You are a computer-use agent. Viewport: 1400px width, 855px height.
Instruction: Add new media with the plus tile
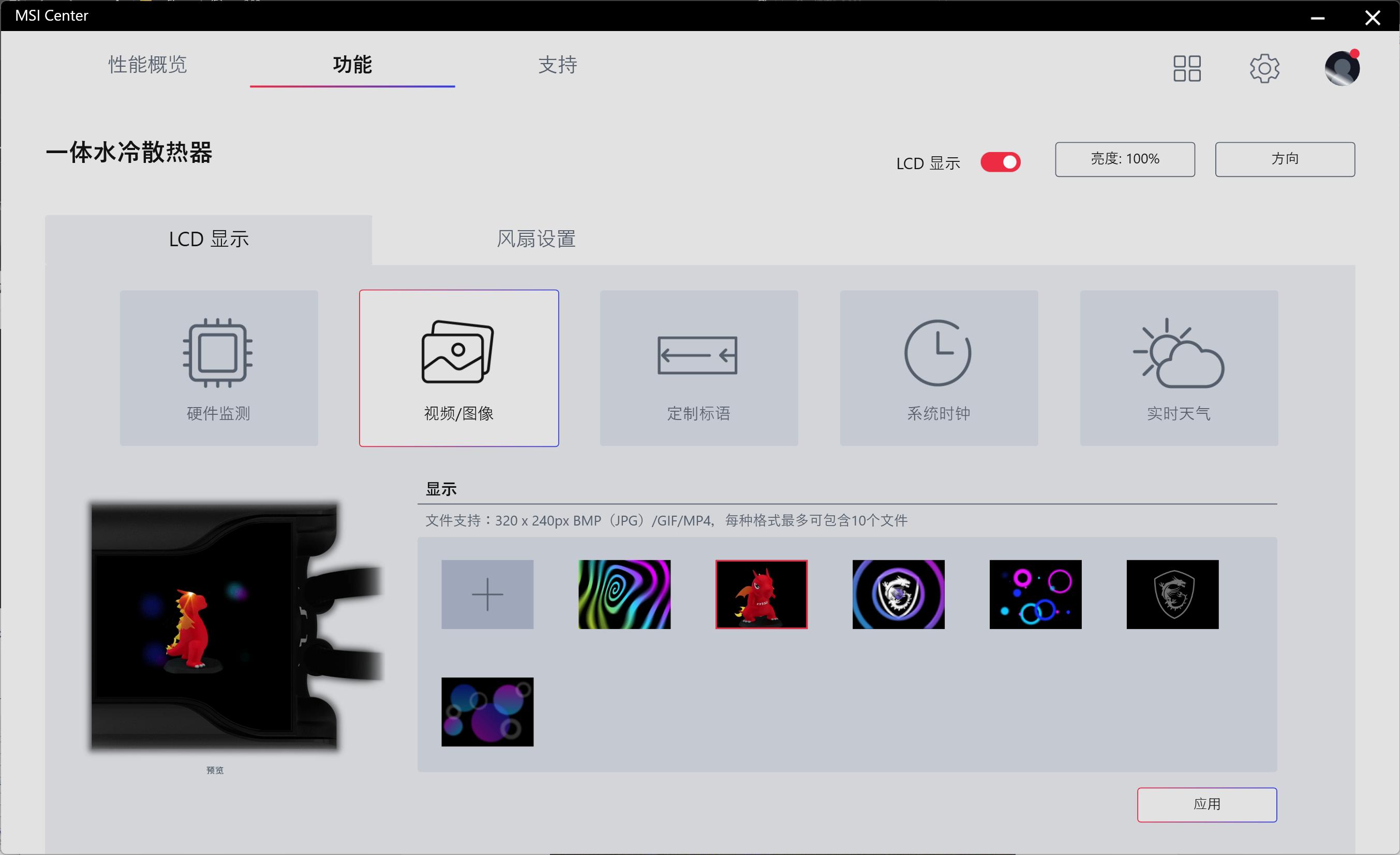pos(487,594)
